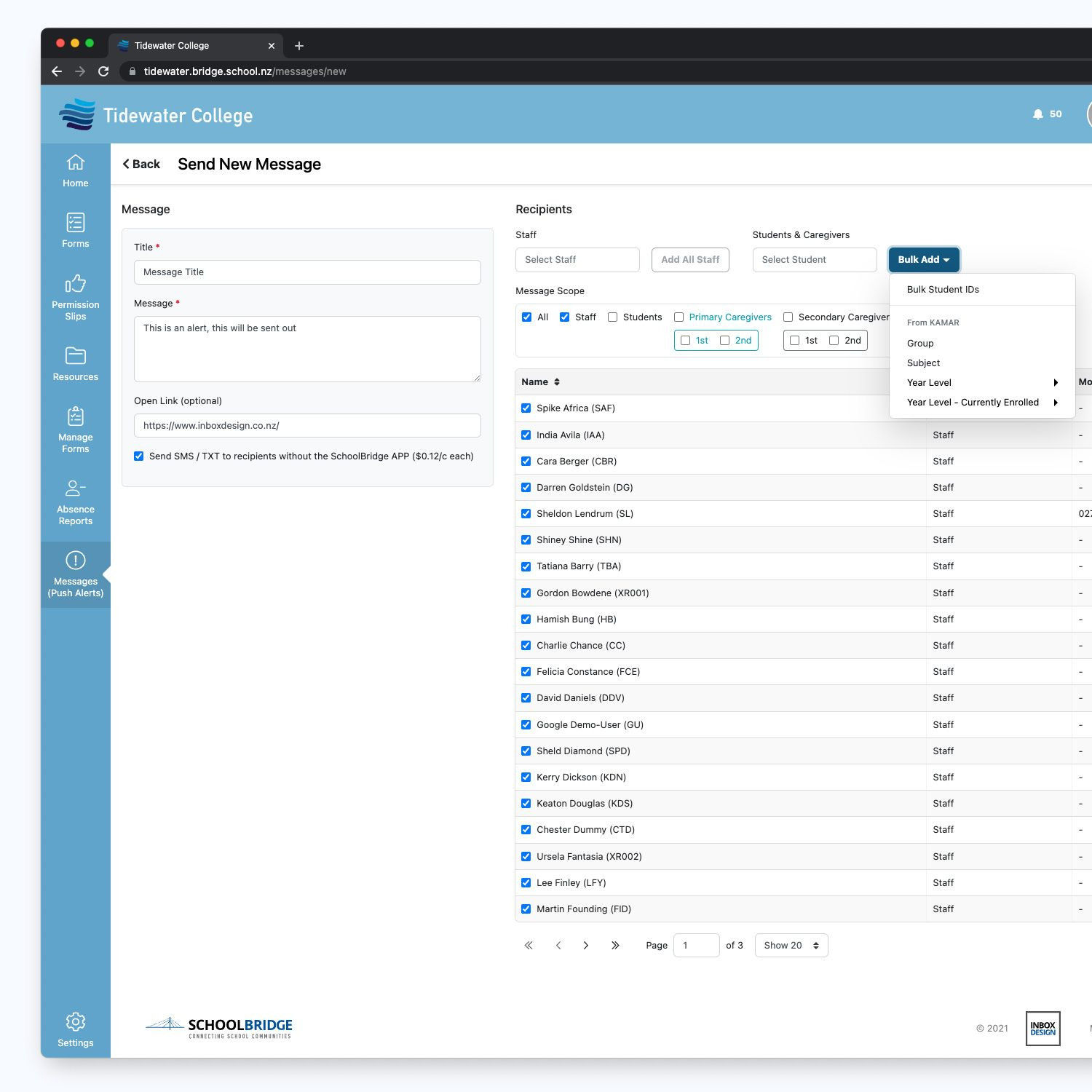Image resolution: width=1092 pixels, height=1092 pixels.
Task: Enable the Students message scope checkbox
Action: pyautogui.click(x=613, y=317)
